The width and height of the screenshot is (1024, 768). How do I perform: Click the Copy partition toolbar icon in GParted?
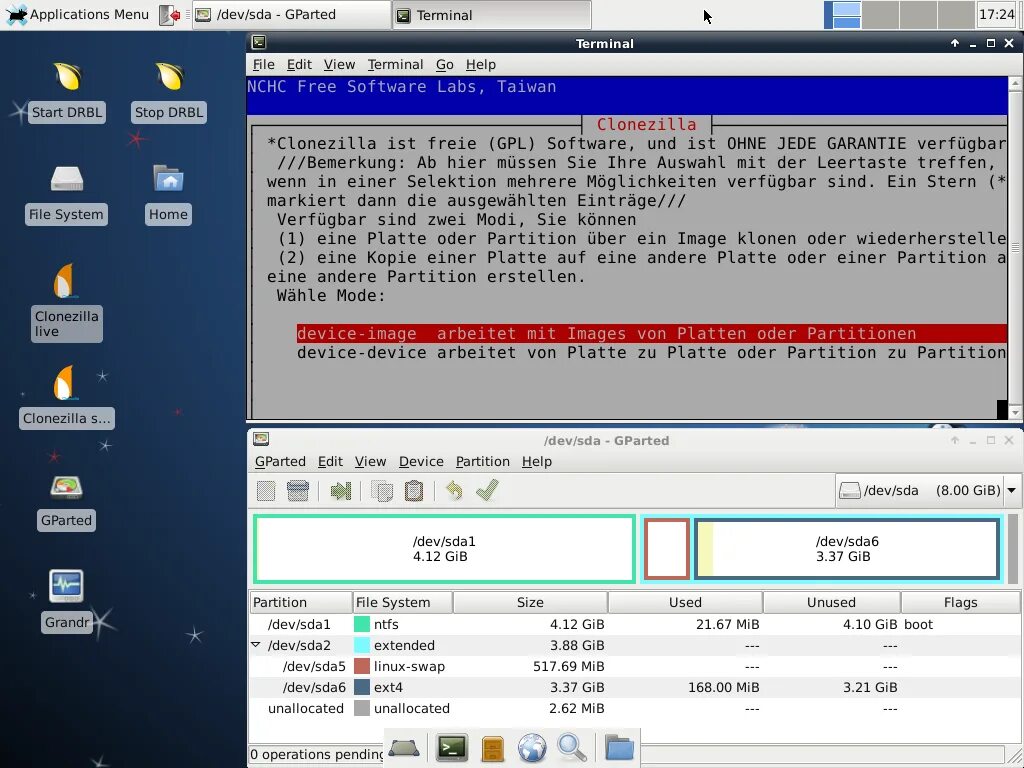click(382, 490)
